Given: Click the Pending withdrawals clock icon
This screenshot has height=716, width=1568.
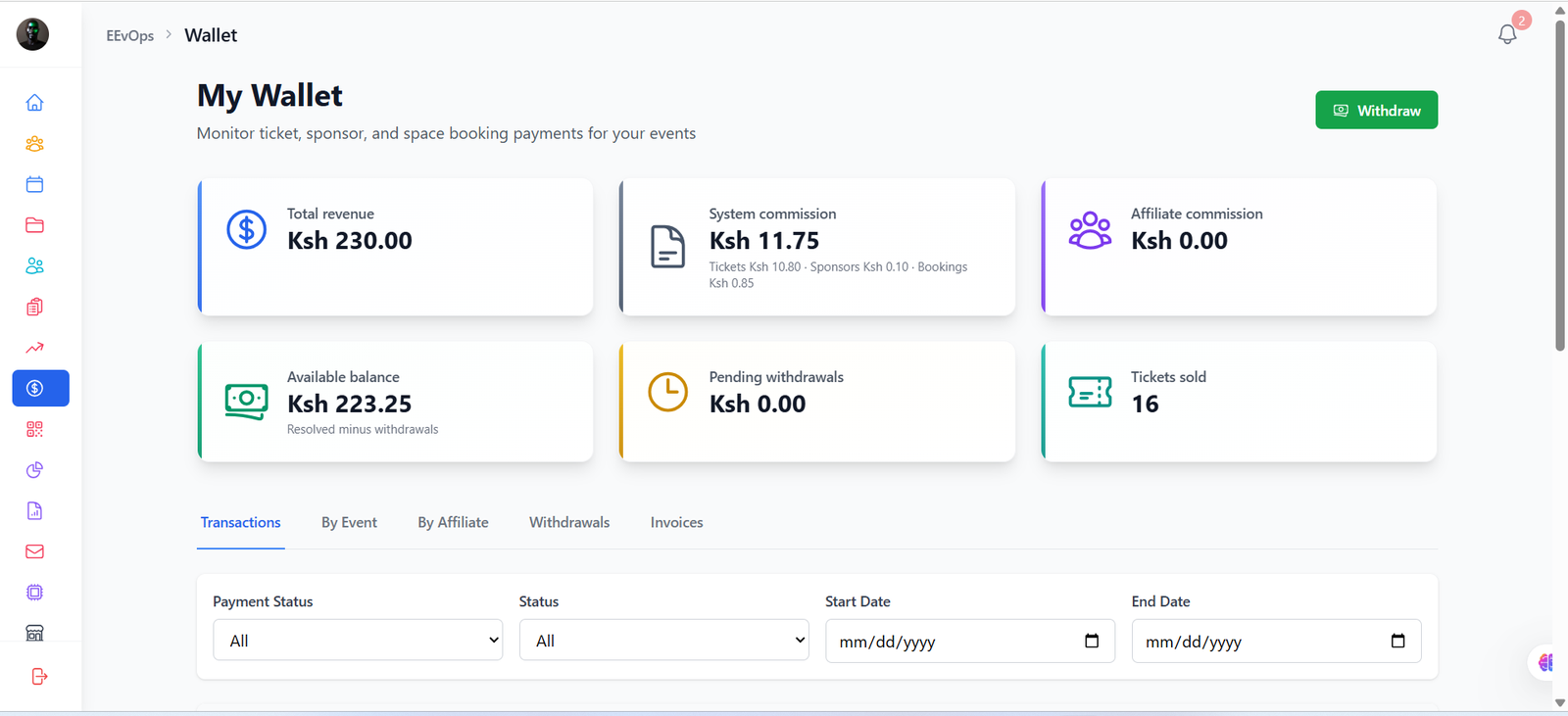Looking at the screenshot, I should 668,392.
